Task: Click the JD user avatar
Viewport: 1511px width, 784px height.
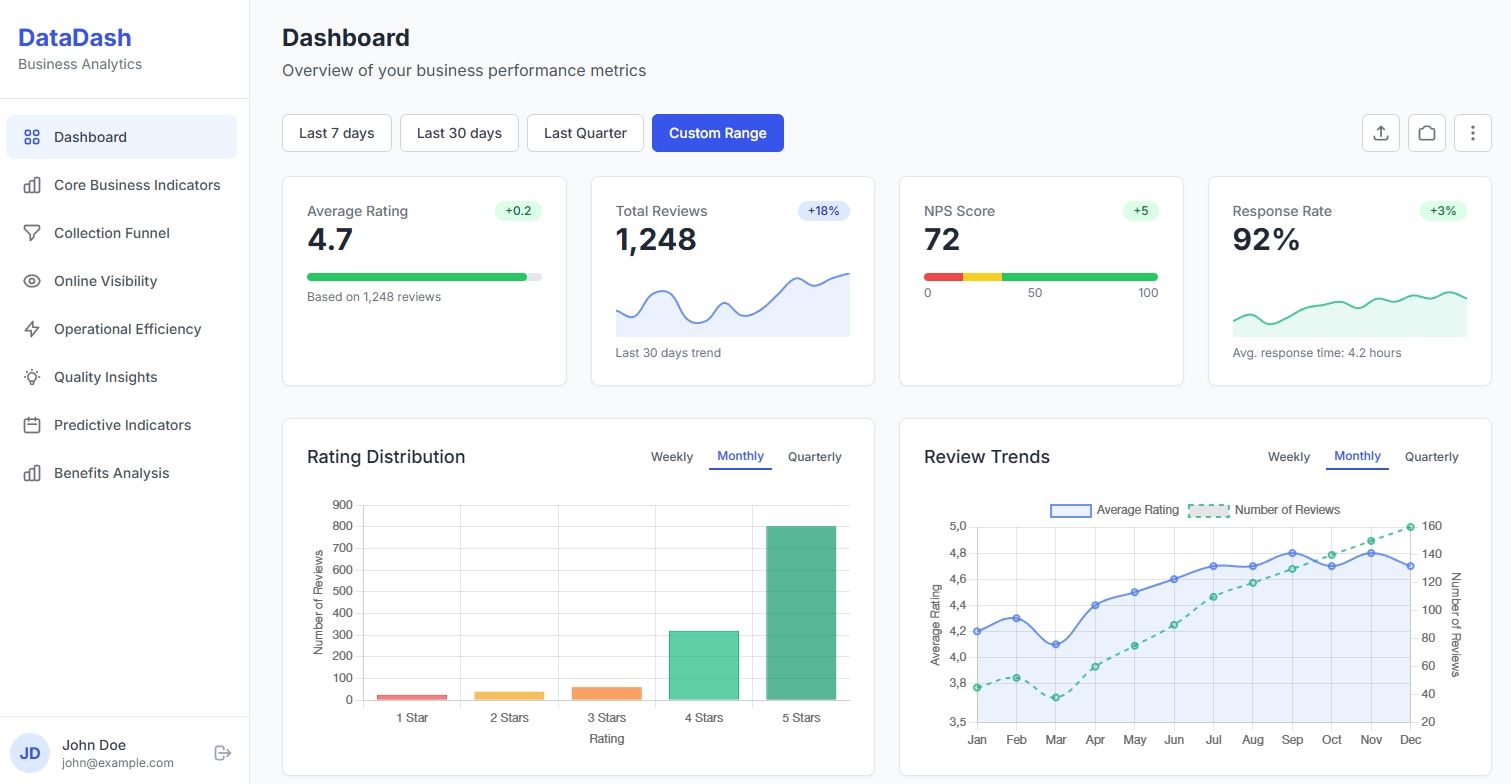Action: 30,753
